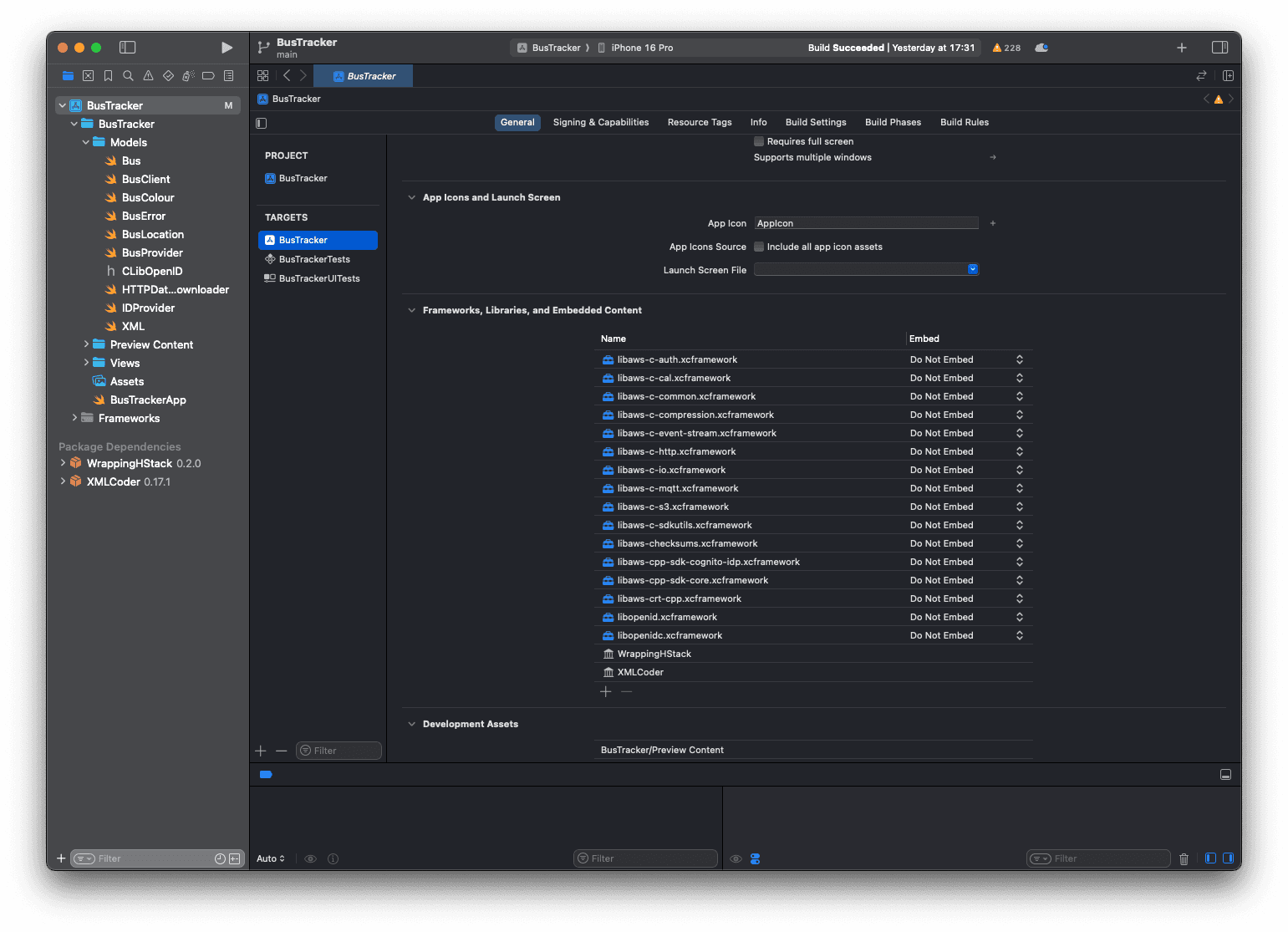Toggle console metadata button

pyautogui.click(x=755, y=858)
